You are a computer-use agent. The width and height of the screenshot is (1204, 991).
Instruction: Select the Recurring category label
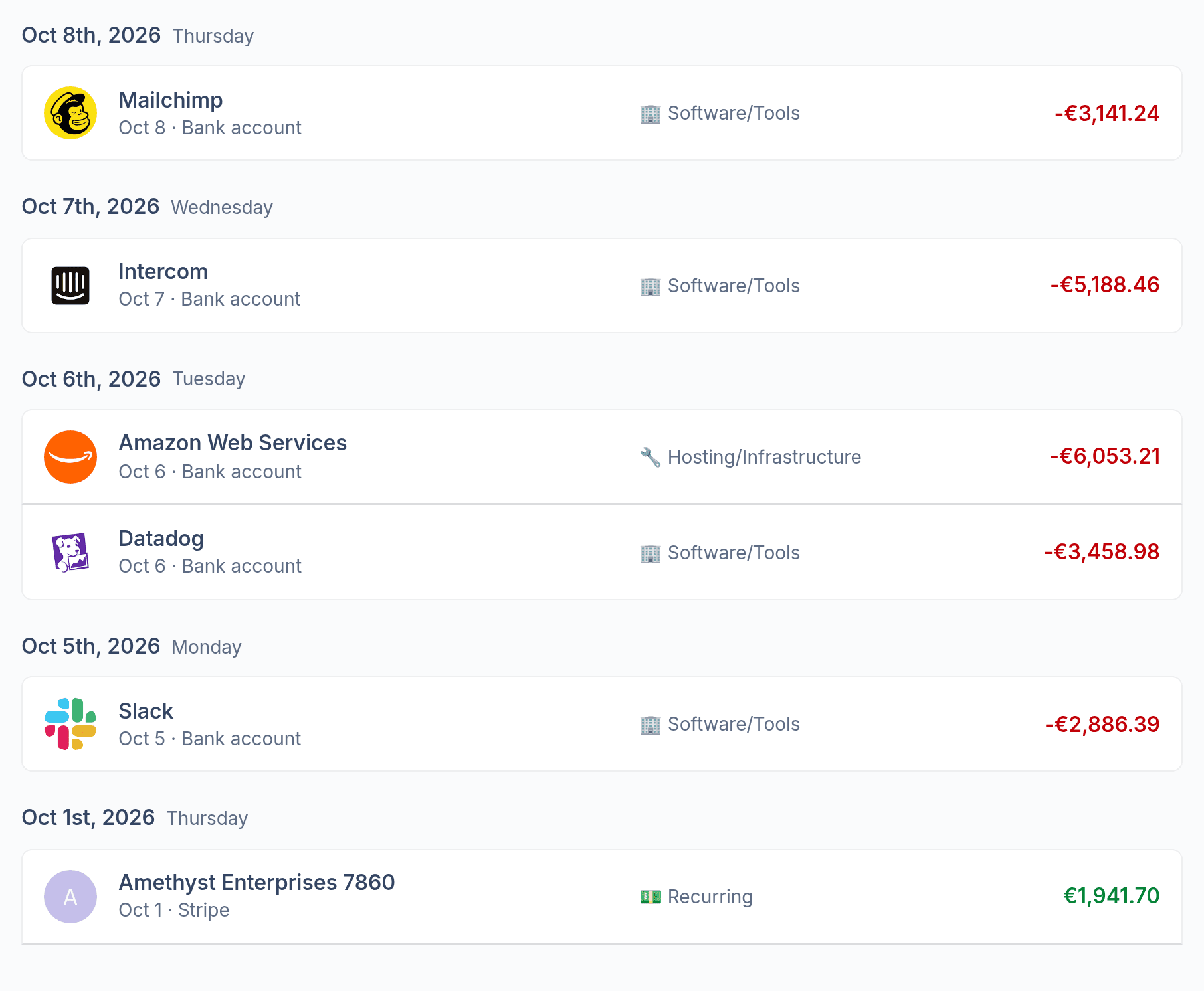[x=710, y=897]
